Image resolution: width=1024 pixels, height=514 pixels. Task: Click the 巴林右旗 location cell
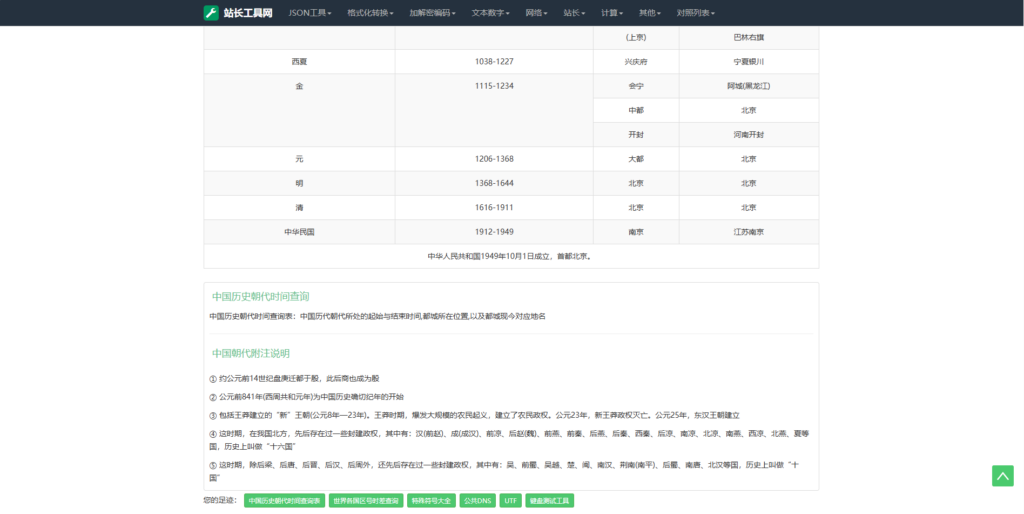748,37
